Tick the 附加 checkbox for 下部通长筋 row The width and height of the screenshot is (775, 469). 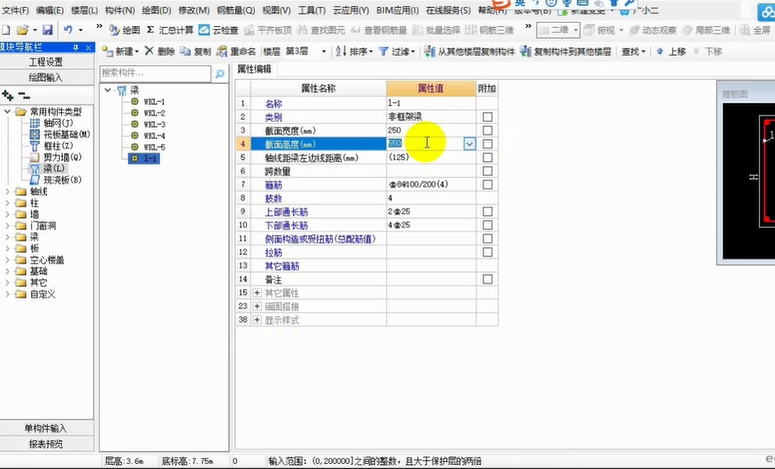tap(487, 225)
